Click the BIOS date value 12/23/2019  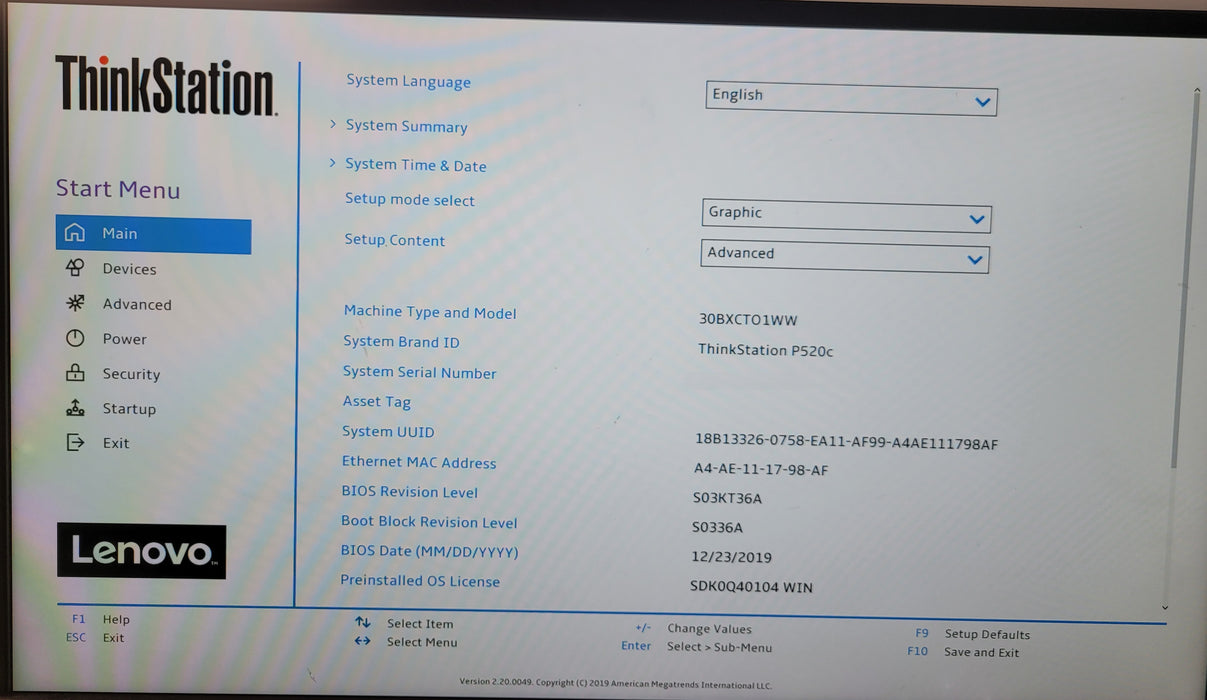[x=731, y=557]
